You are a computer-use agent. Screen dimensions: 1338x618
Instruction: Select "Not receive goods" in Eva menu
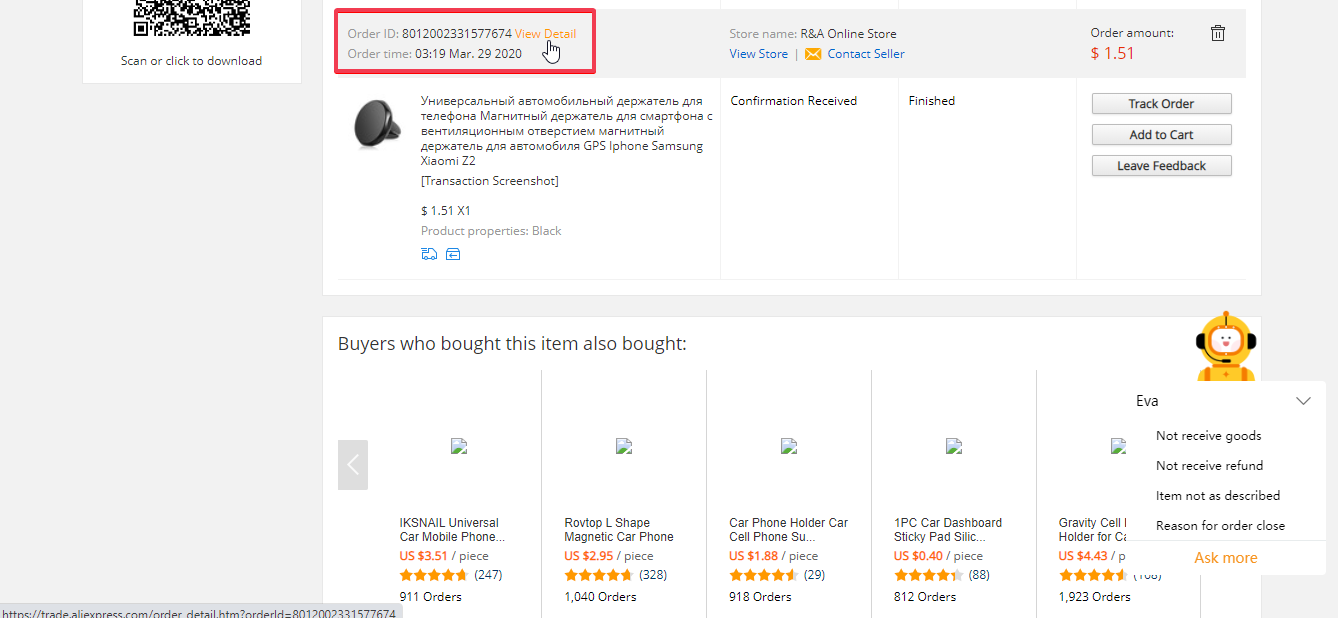point(1208,436)
